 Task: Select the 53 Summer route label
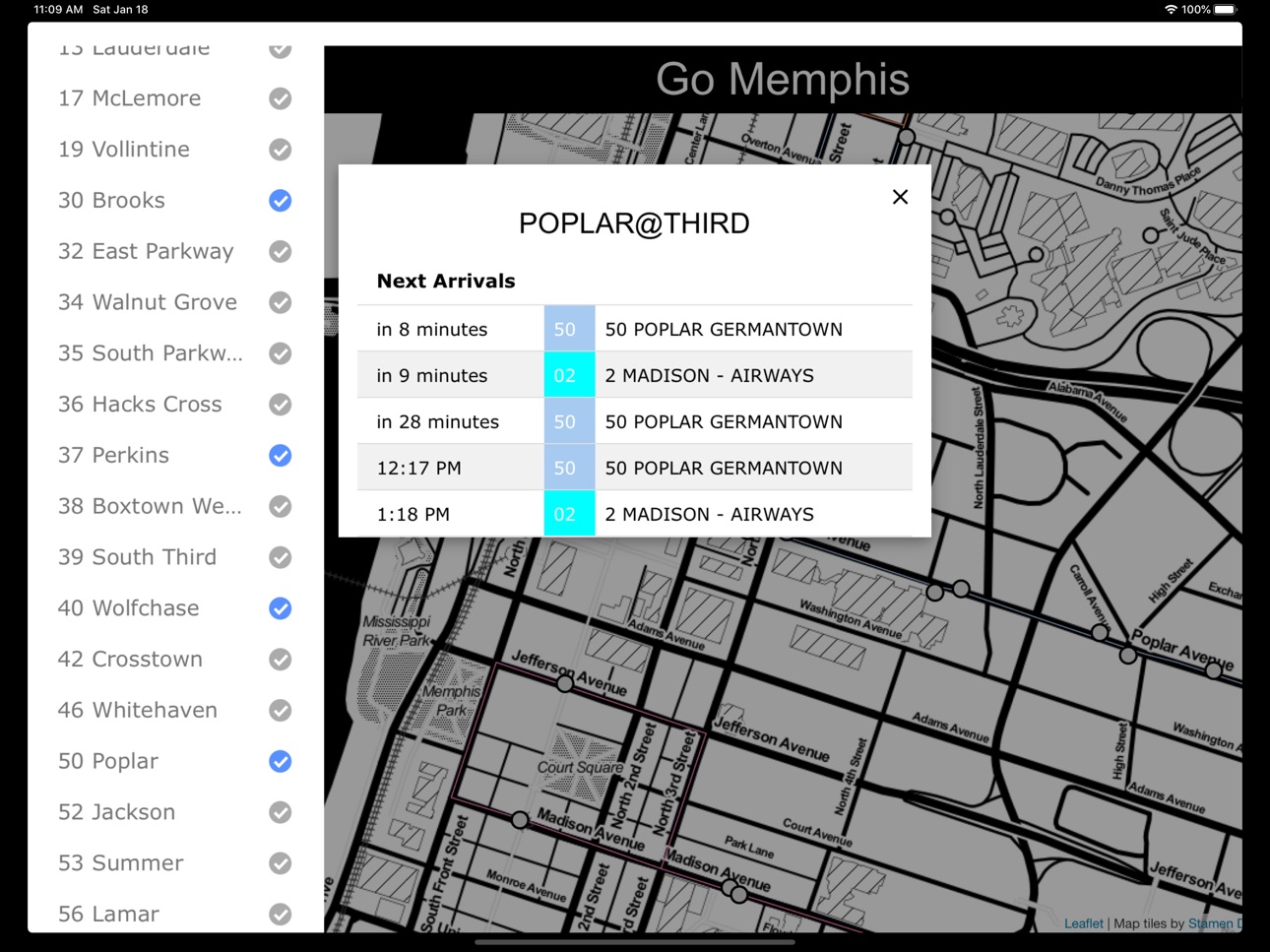coord(120,863)
